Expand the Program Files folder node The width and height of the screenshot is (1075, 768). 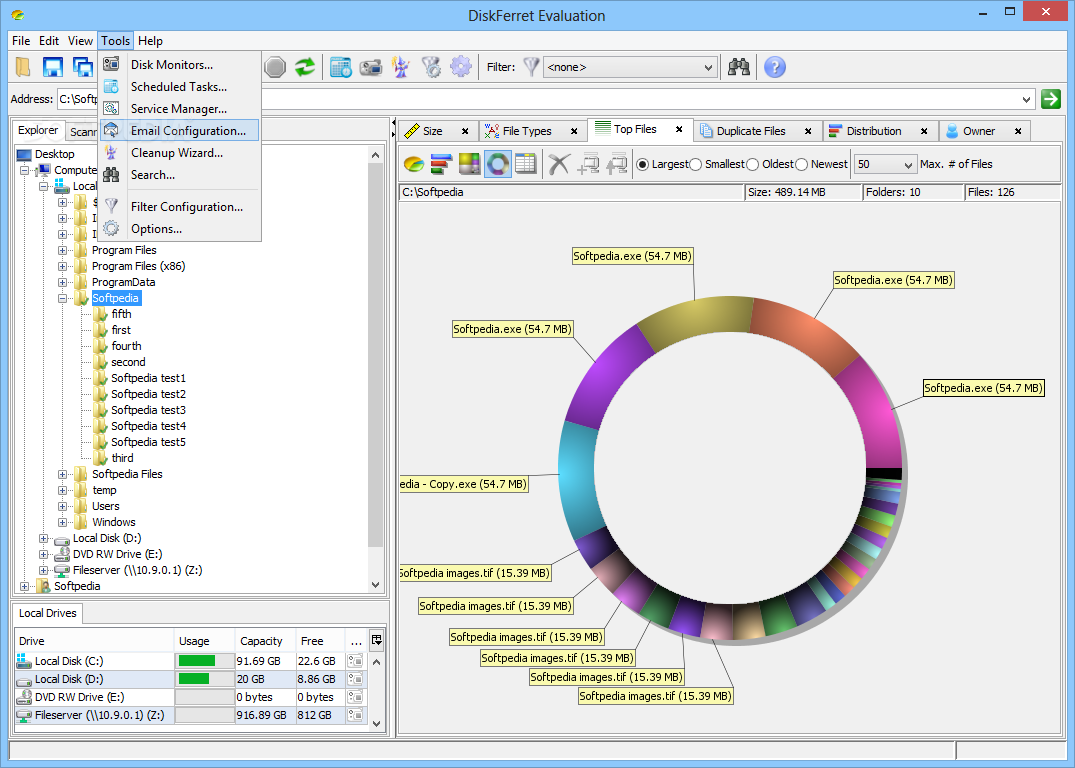click(62, 250)
